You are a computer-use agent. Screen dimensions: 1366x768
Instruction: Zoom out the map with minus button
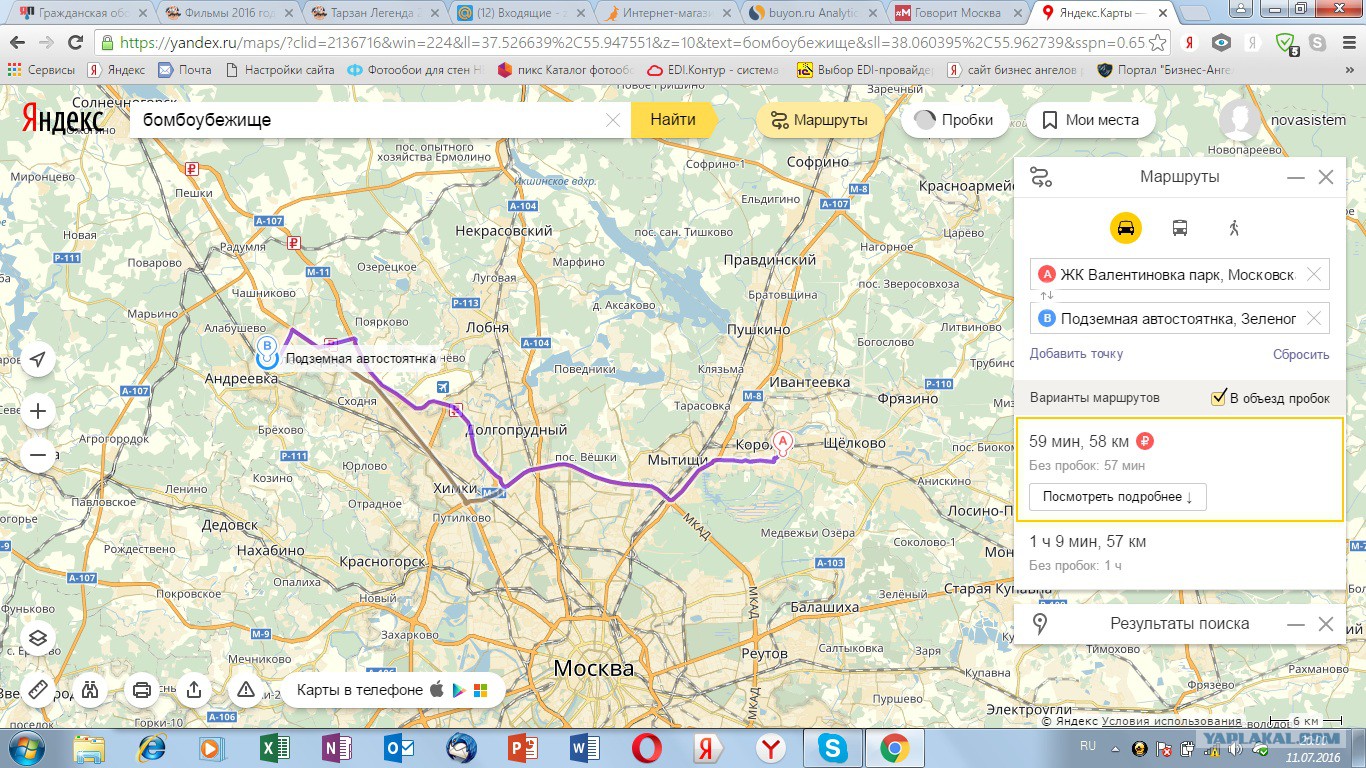click(x=38, y=456)
